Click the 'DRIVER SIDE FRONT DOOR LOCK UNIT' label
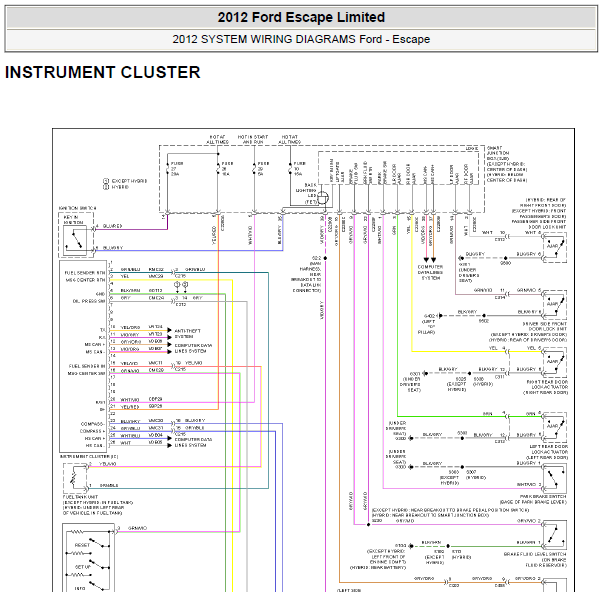The image size is (599, 592). (x=544, y=326)
